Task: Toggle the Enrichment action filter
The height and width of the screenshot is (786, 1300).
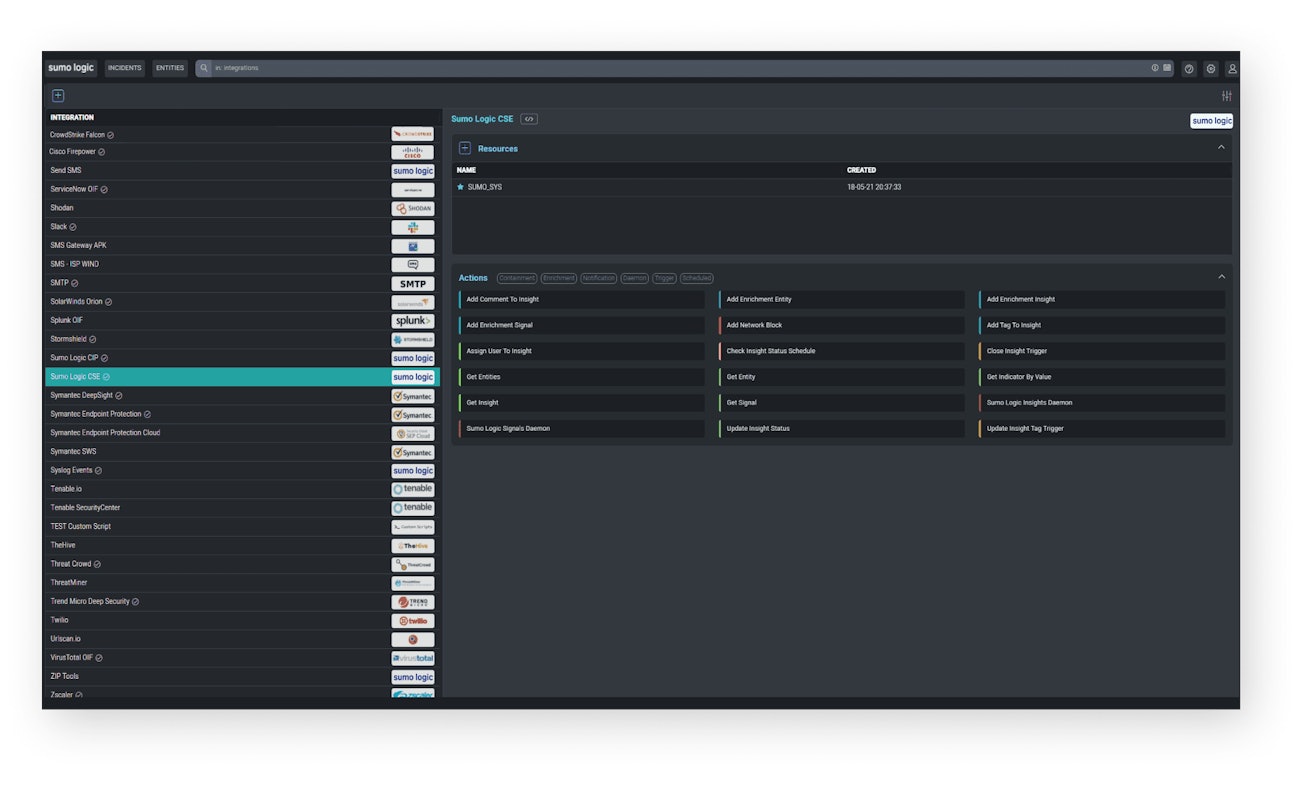Action: tap(559, 278)
